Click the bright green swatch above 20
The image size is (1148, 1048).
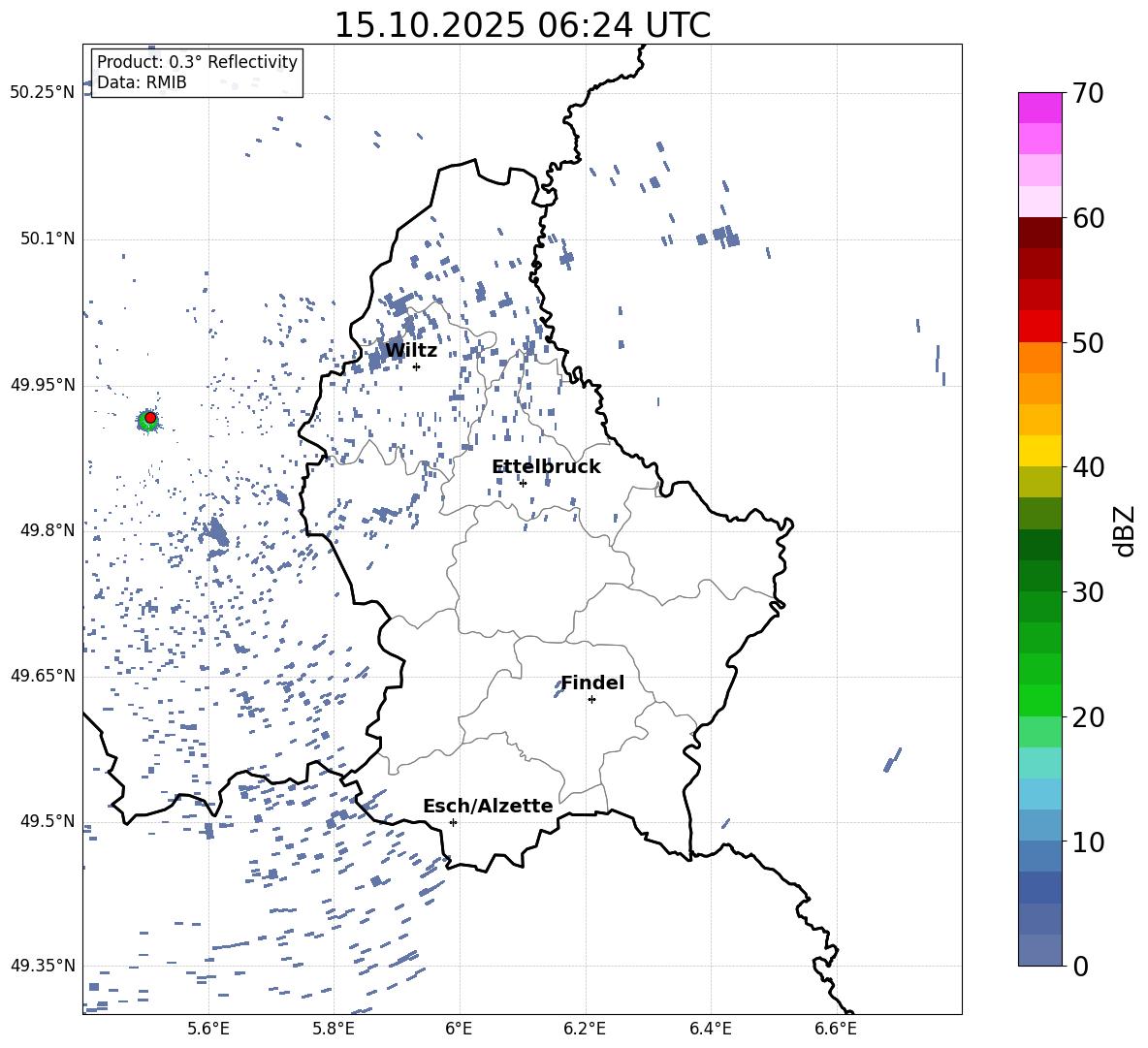[1039, 700]
